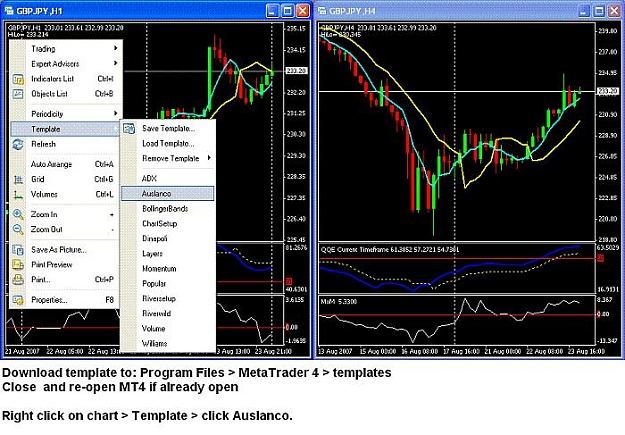Click the 50 level marker in QQE panel
Viewport: 625px width, 435px height.
point(601,258)
